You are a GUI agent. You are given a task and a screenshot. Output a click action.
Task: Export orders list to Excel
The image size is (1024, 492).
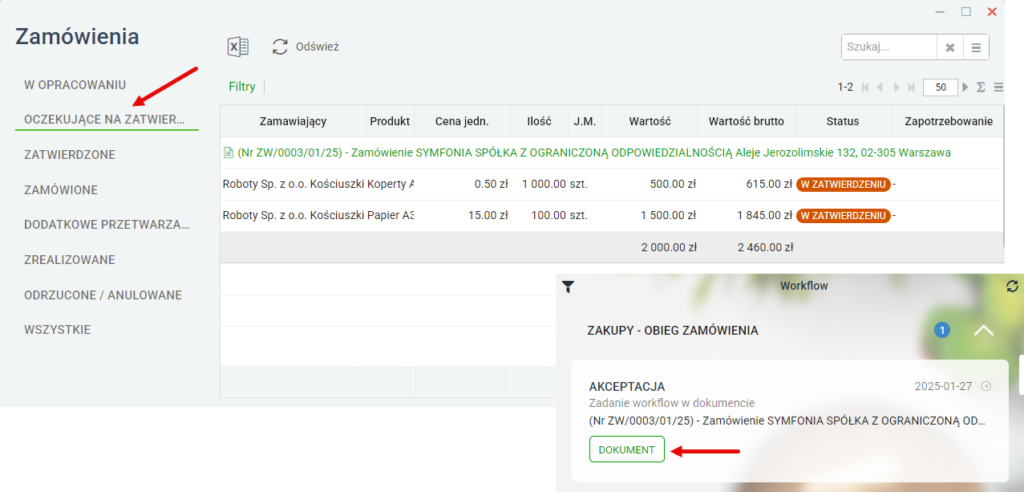click(238, 47)
